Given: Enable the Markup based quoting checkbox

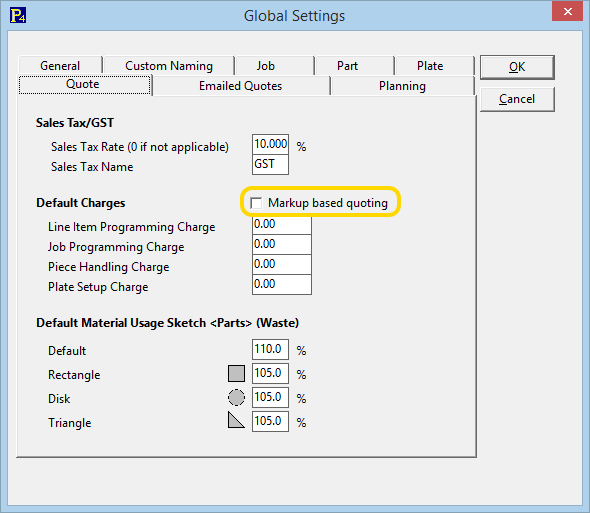Looking at the screenshot, I should pyautogui.click(x=256, y=203).
